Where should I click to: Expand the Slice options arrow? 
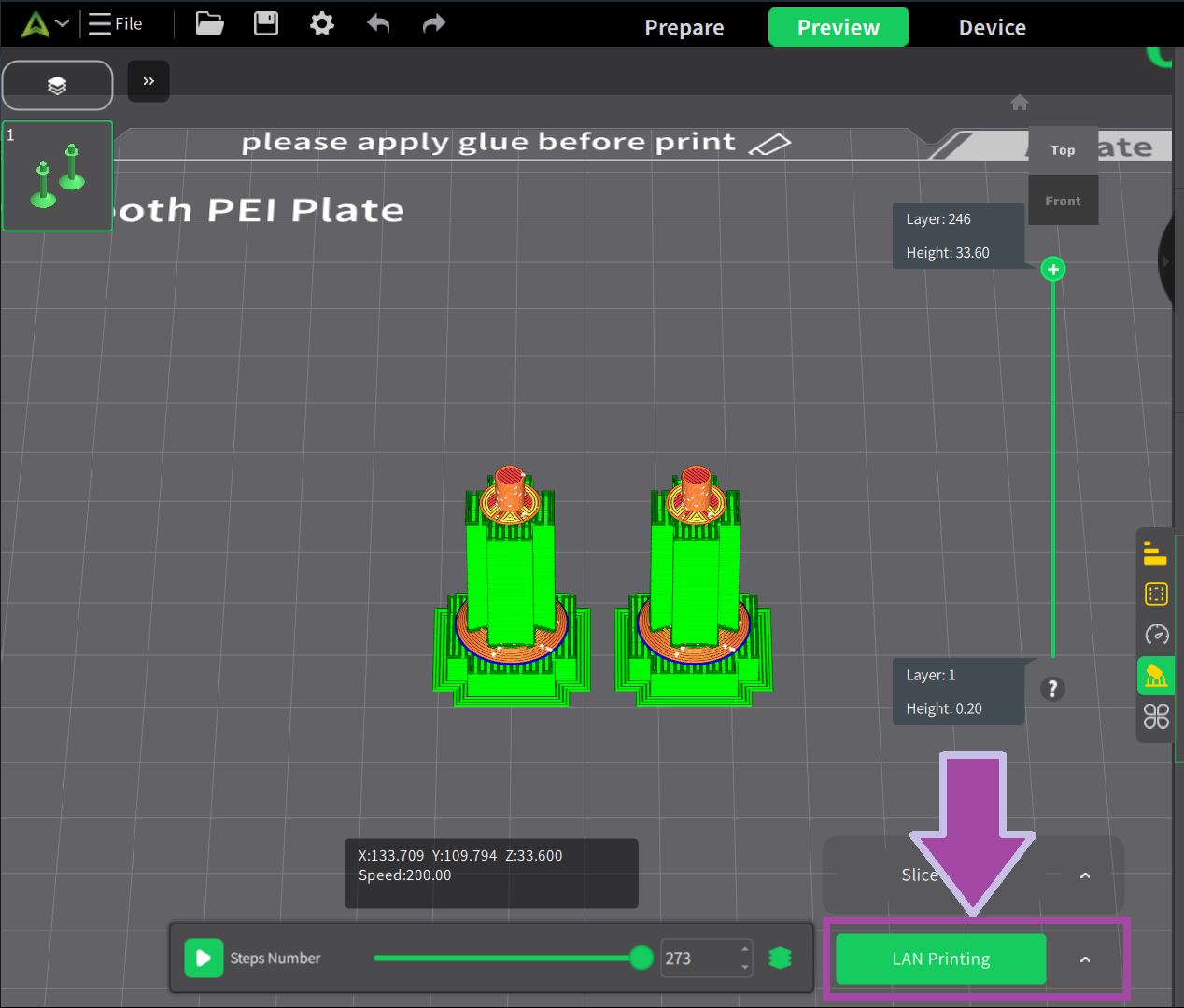pyautogui.click(x=1085, y=875)
